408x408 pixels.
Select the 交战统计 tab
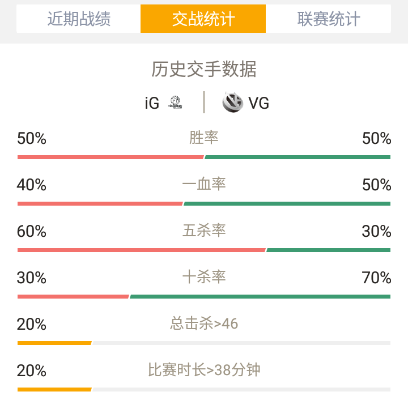pos(203,19)
